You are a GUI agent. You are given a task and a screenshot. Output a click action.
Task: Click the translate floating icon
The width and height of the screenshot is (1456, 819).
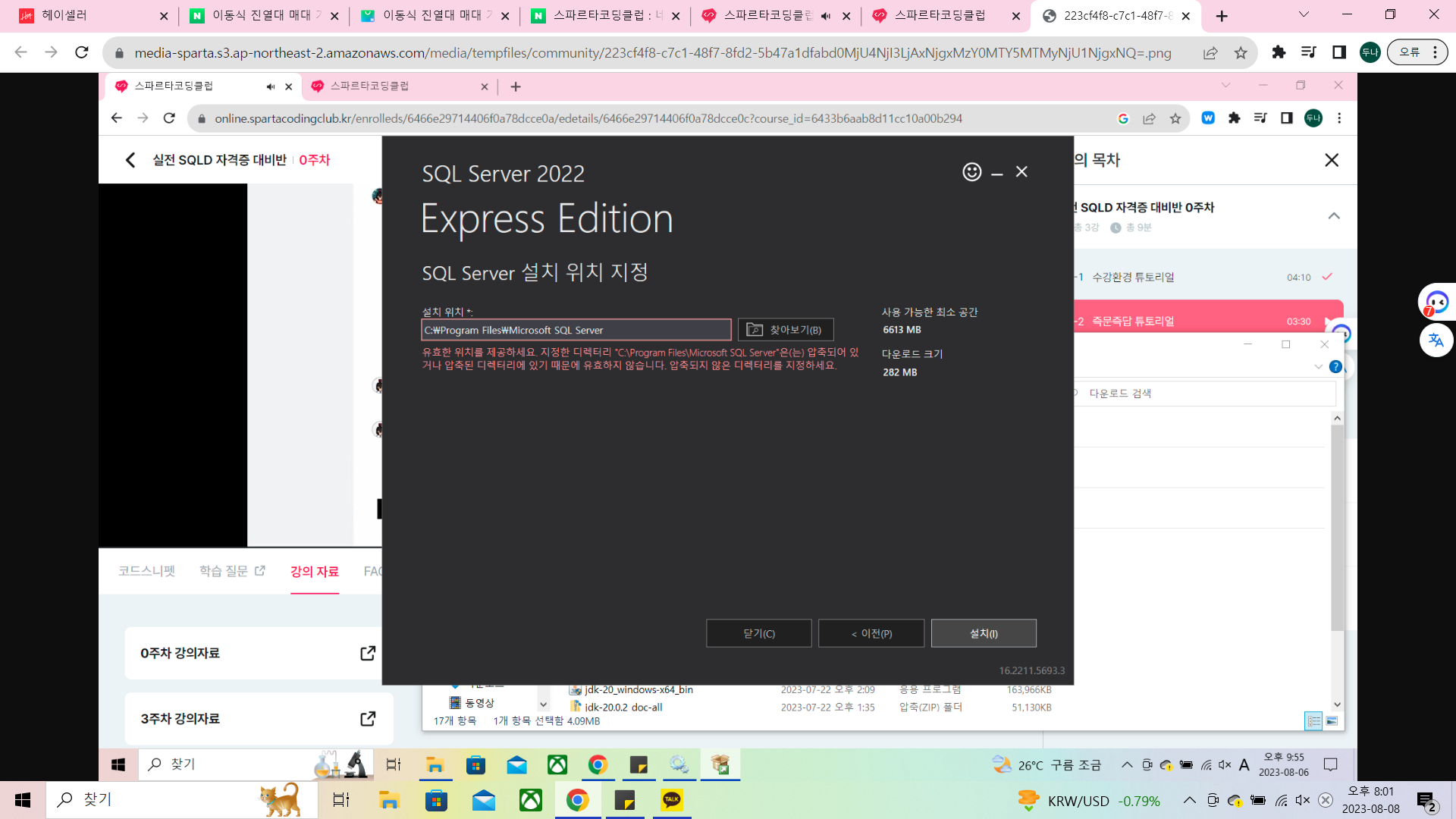[1436, 340]
